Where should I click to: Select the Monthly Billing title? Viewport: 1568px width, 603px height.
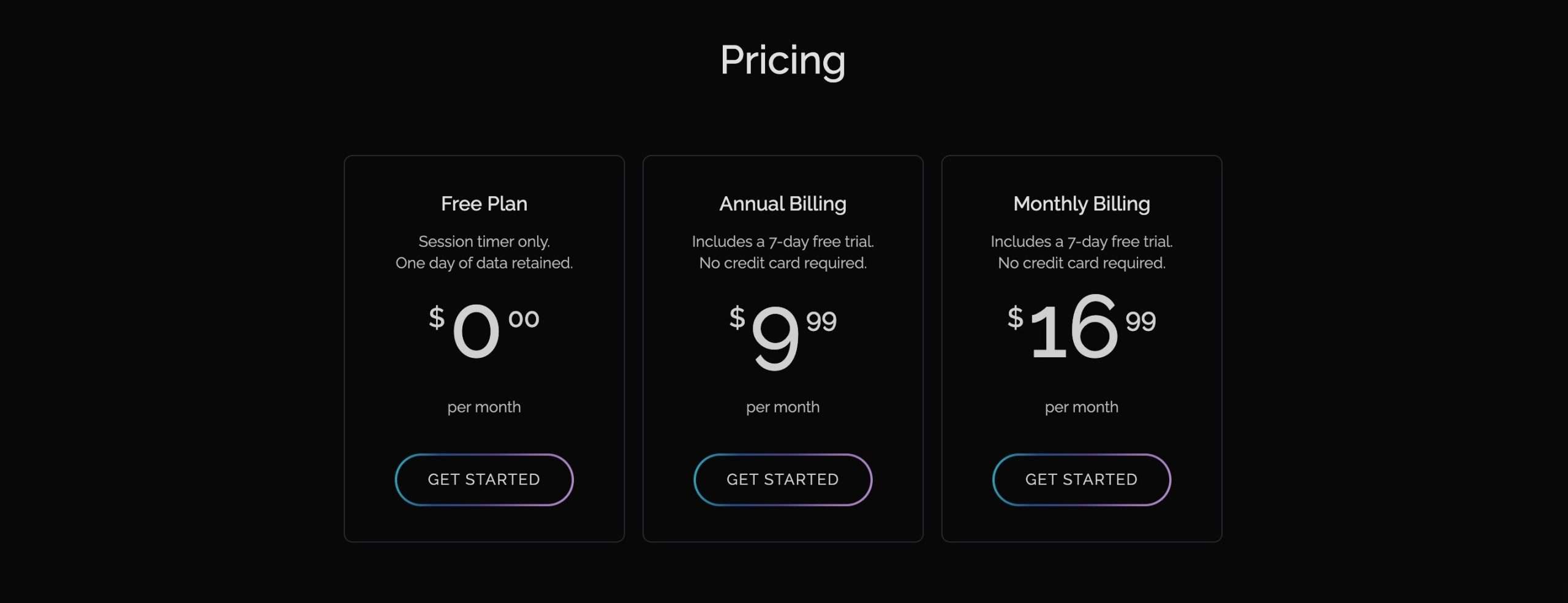pyautogui.click(x=1082, y=204)
